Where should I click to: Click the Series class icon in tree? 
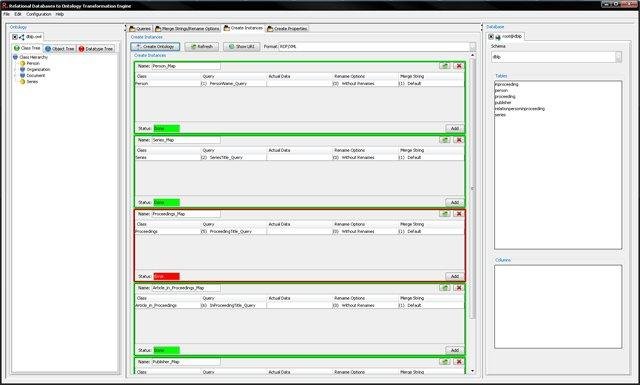(22, 82)
